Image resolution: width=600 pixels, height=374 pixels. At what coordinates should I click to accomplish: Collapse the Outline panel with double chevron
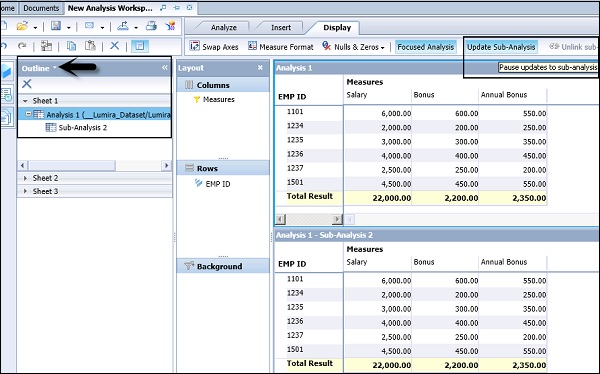coord(165,68)
